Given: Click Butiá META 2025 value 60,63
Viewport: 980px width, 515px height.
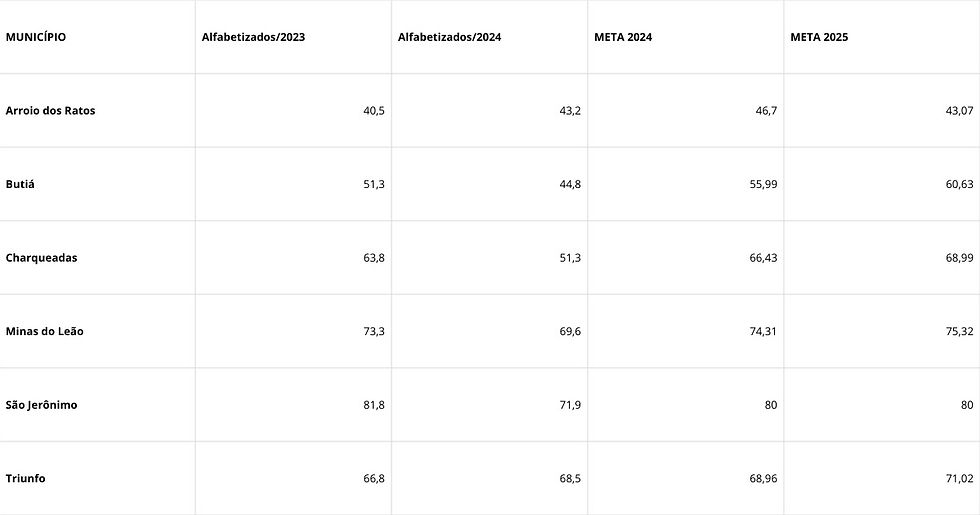Looking at the screenshot, I should tap(959, 185).
